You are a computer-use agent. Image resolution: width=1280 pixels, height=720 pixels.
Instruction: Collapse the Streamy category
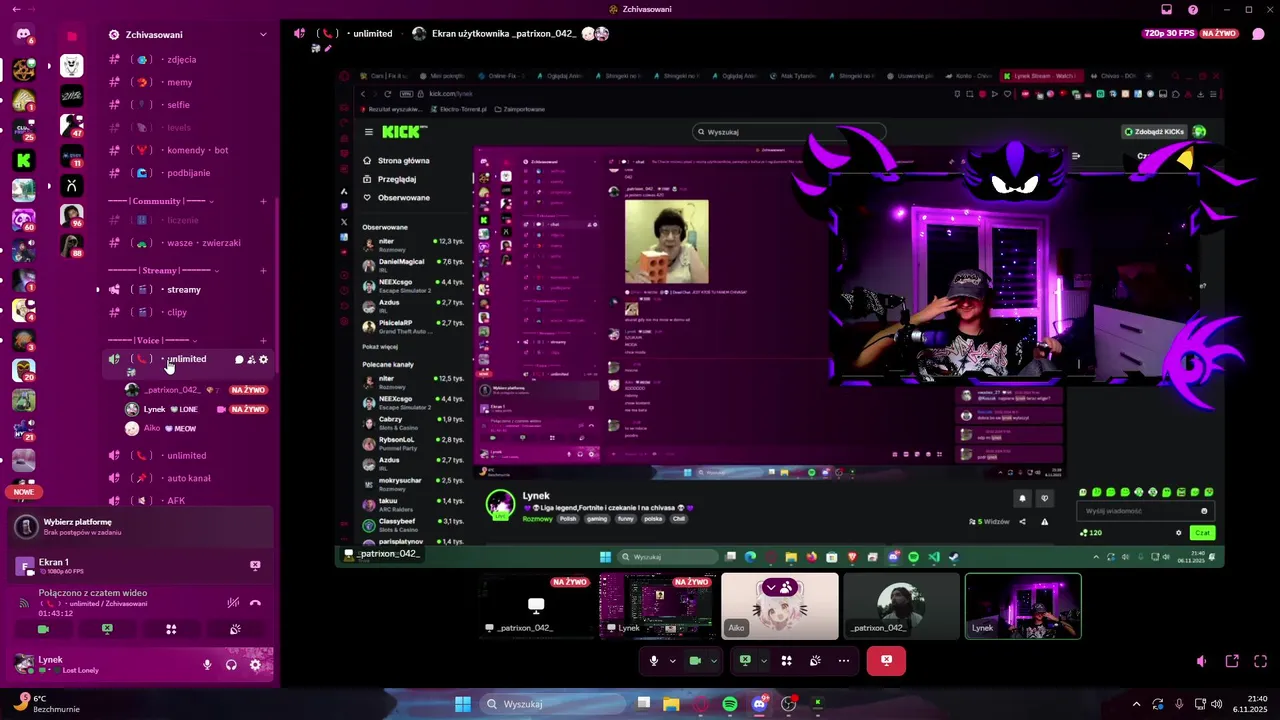[164, 270]
